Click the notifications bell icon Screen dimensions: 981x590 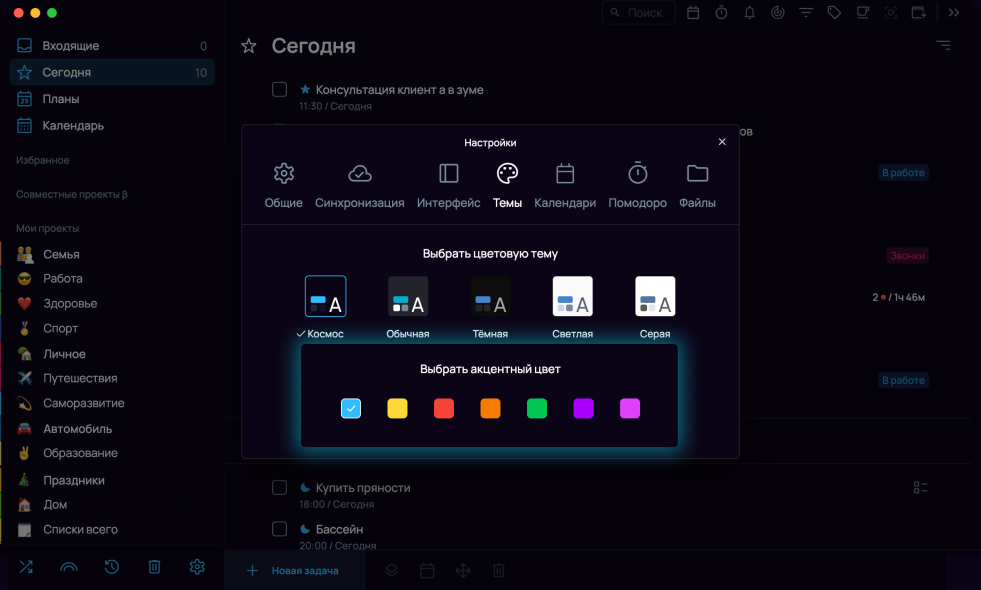[749, 13]
